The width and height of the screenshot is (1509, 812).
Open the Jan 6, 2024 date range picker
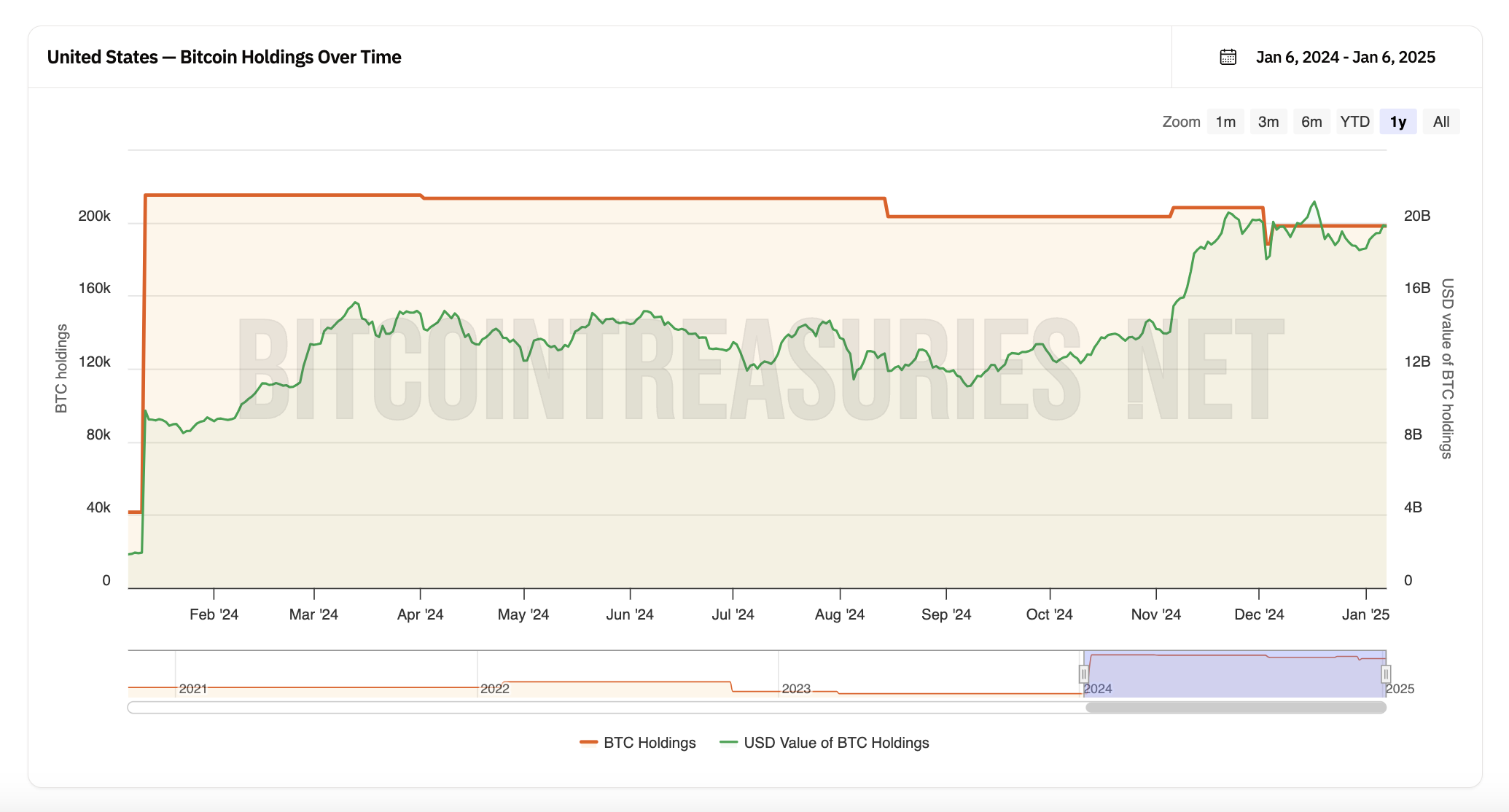tap(1345, 57)
